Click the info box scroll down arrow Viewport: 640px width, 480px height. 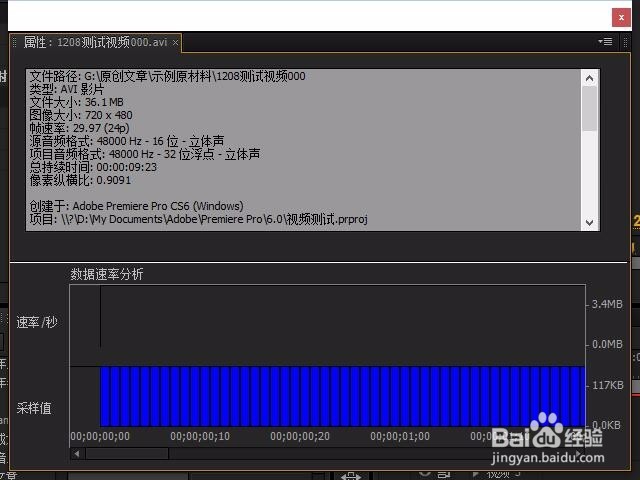[x=589, y=222]
